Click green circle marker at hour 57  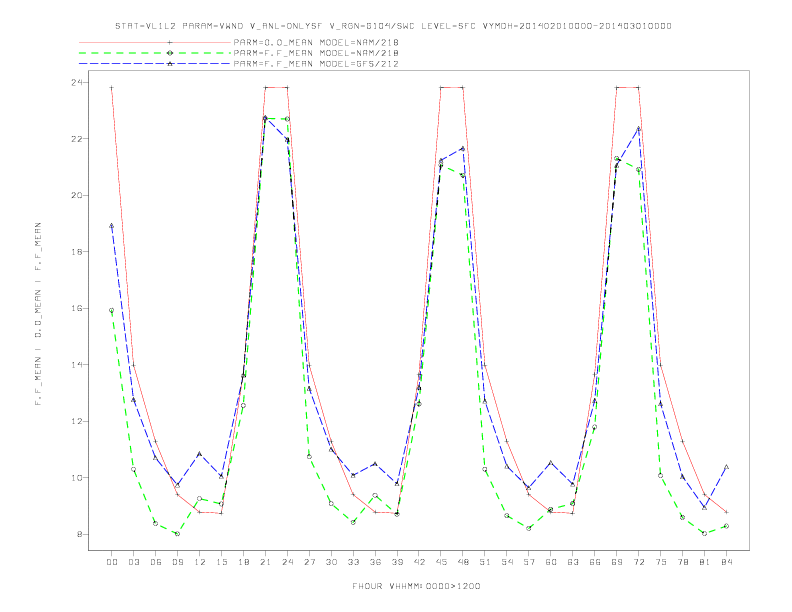[x=529, y=528]
